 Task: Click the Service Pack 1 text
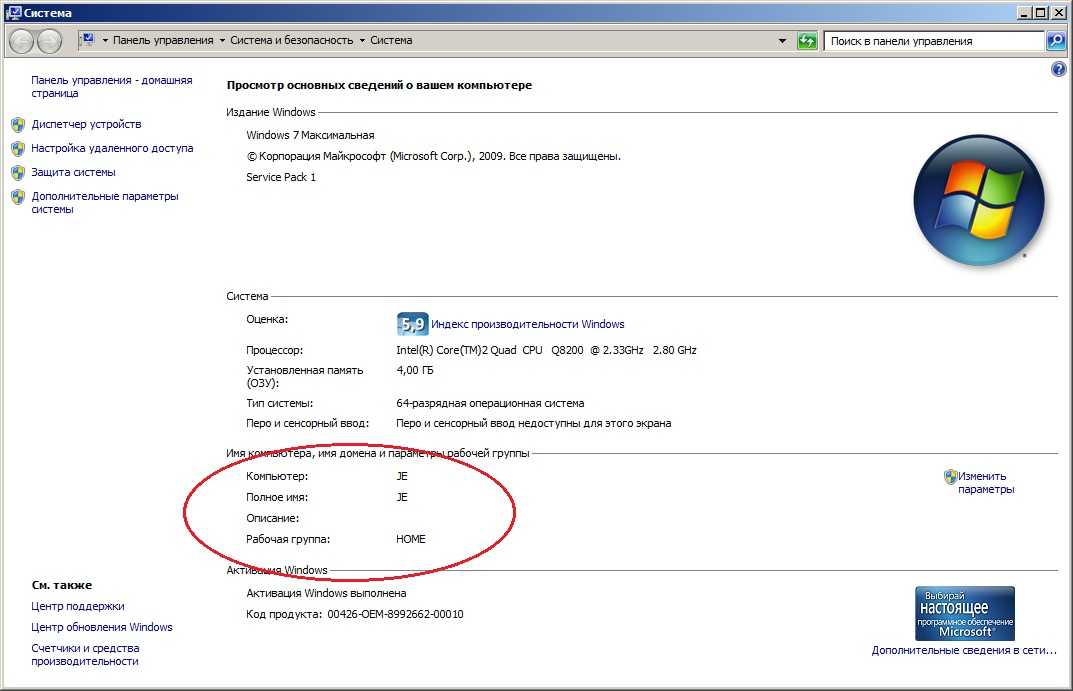tap(281, 177)
